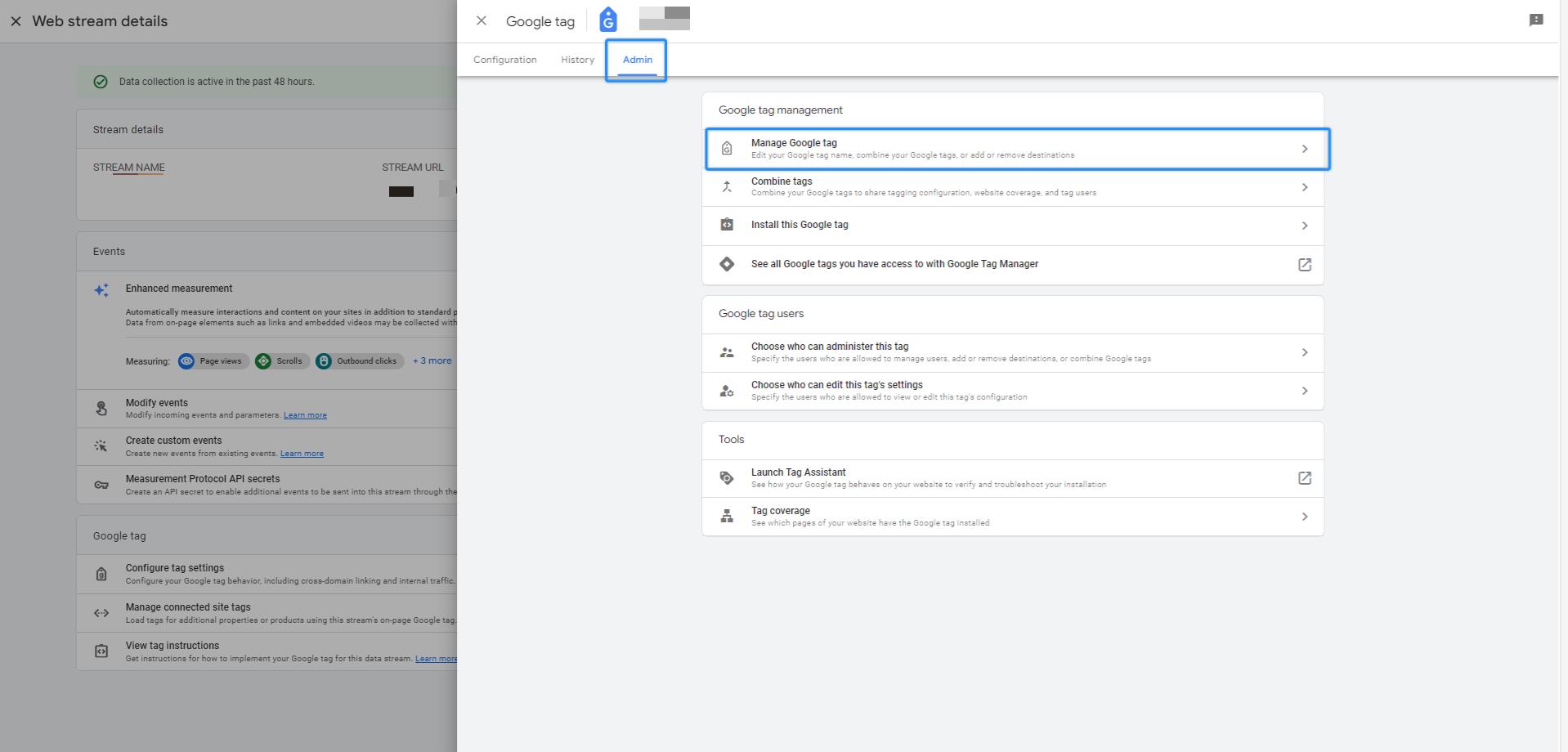Screen dimensions: 1568x752
Task: Open Learn more link under View tag instructions
Action: click(x=436, y=659)
